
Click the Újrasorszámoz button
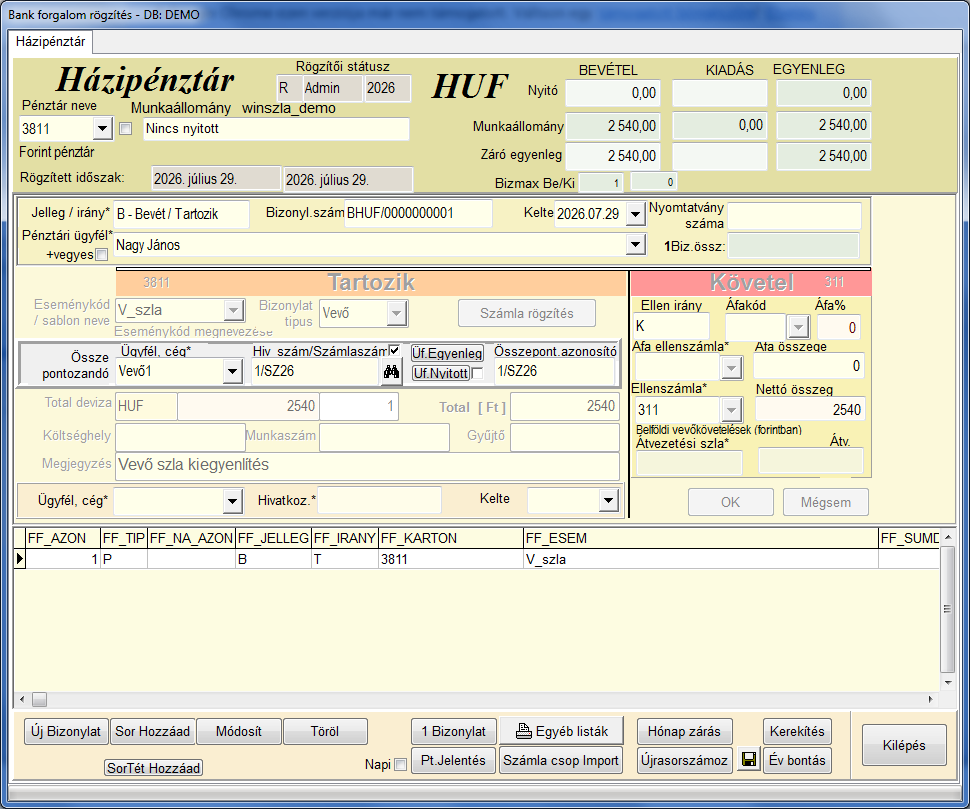point(684,760)
